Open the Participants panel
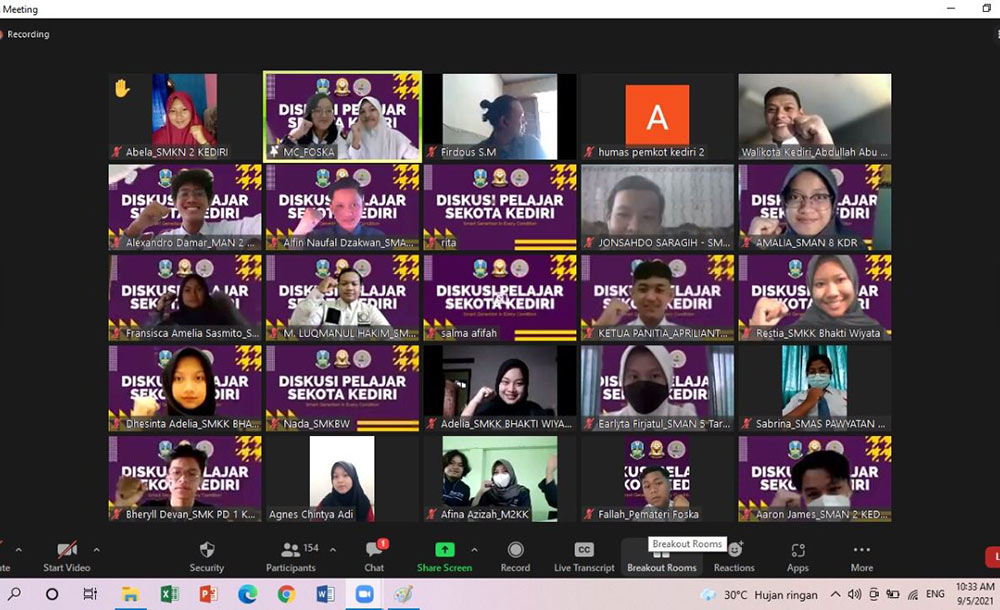1000x610 pixels. [x=291, y=556]
